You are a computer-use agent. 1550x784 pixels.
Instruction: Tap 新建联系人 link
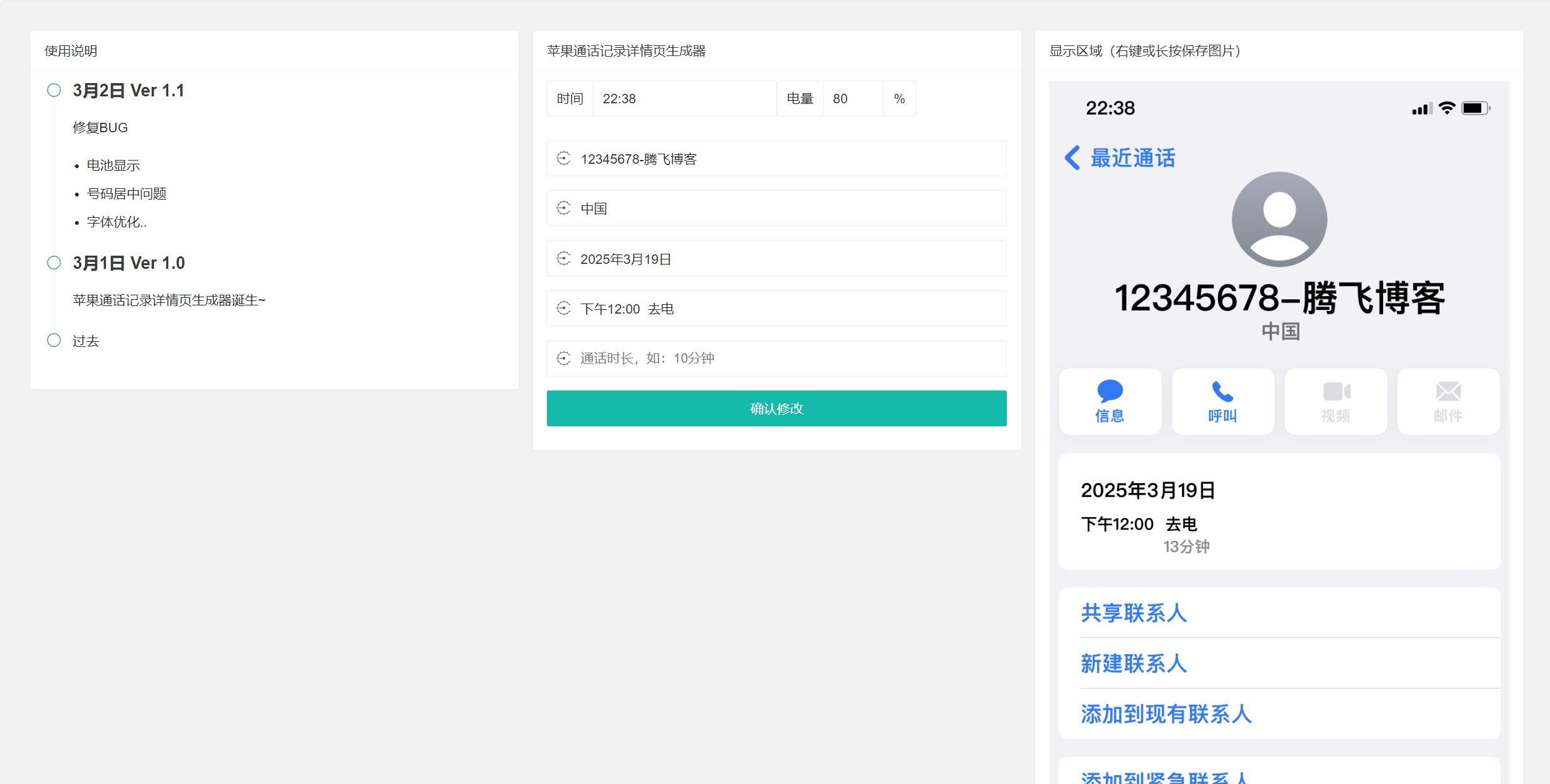coord(1134,663)
